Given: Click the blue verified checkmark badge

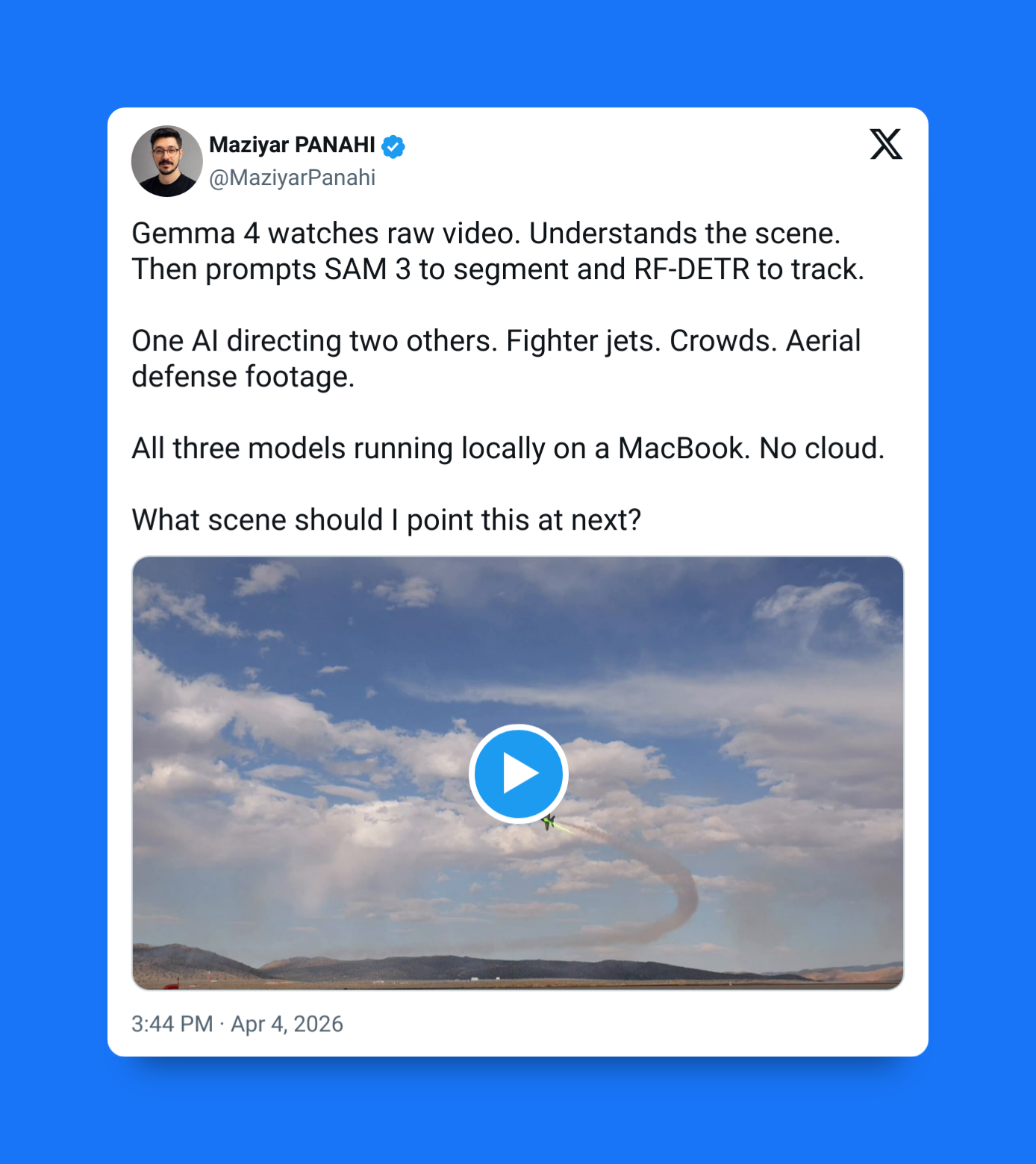Looking at the screenshot, I should pos(393,146).
